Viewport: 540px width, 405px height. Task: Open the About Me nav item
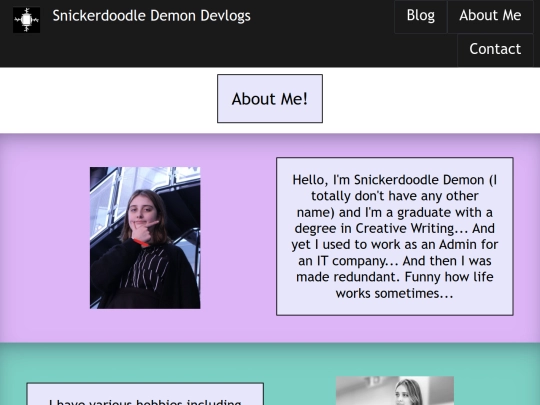click(x=490, y=16)
